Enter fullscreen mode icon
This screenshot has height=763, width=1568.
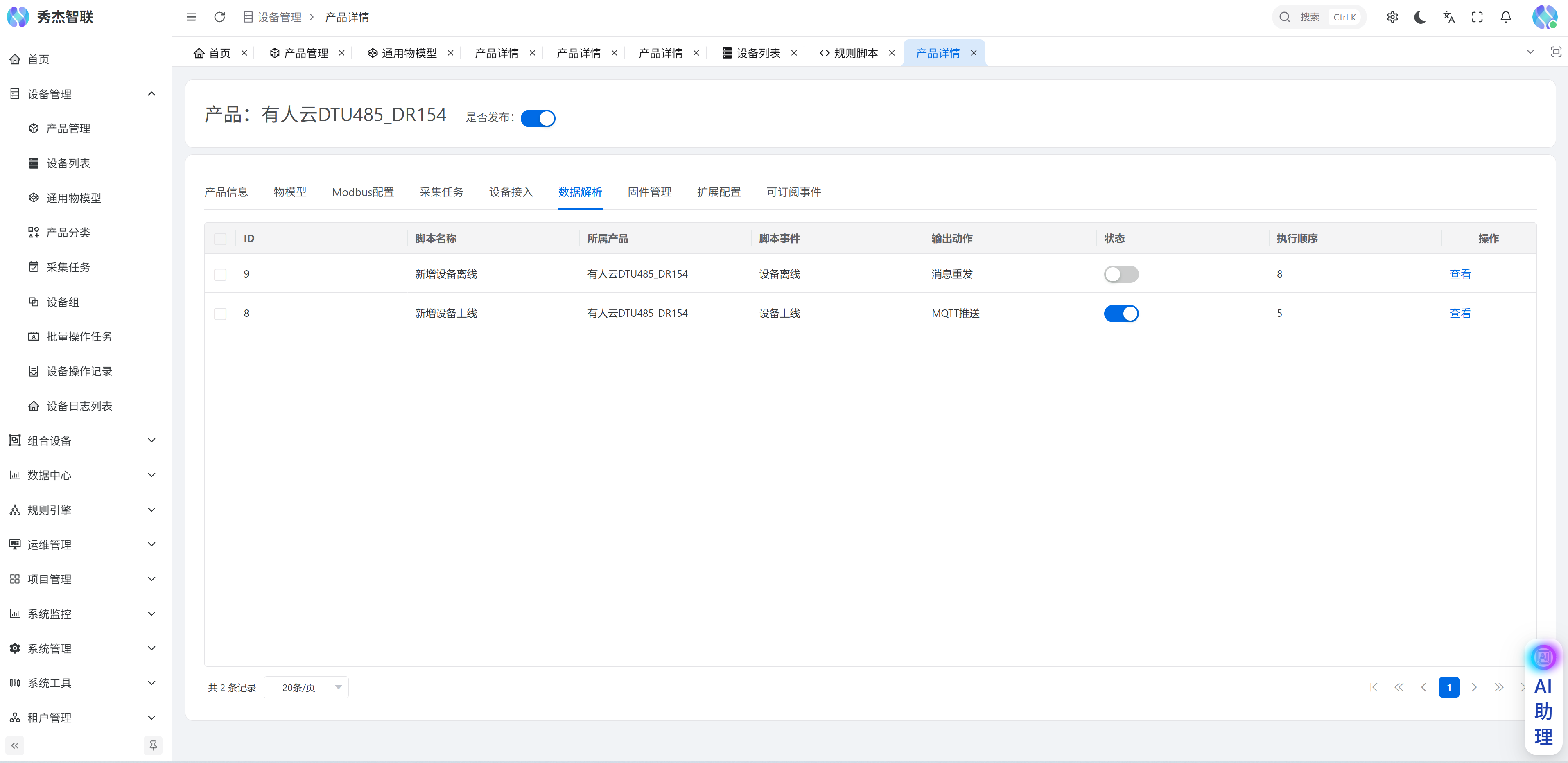[x=1477, y=17]
